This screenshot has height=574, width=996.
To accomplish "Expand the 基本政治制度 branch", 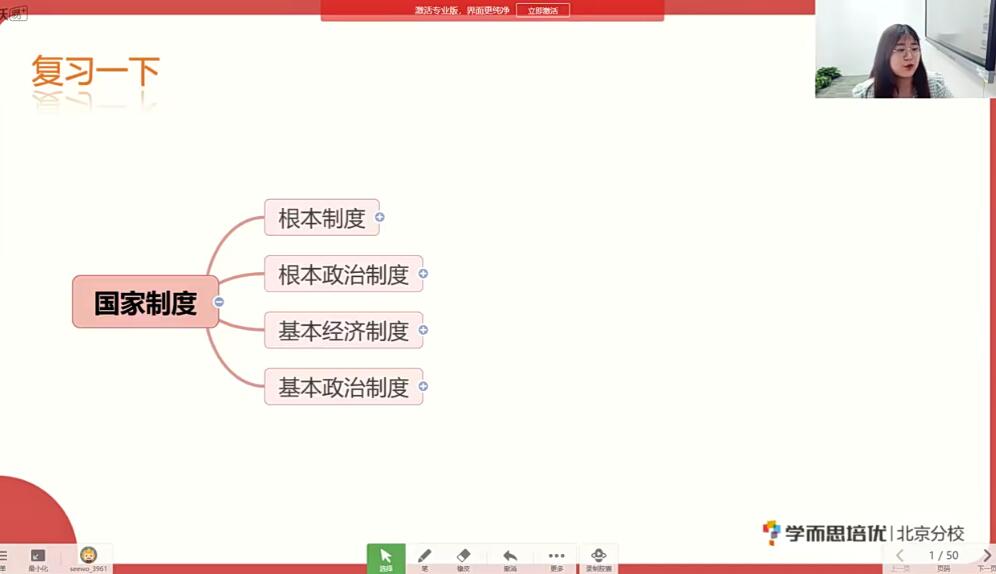I will point(423,386).
